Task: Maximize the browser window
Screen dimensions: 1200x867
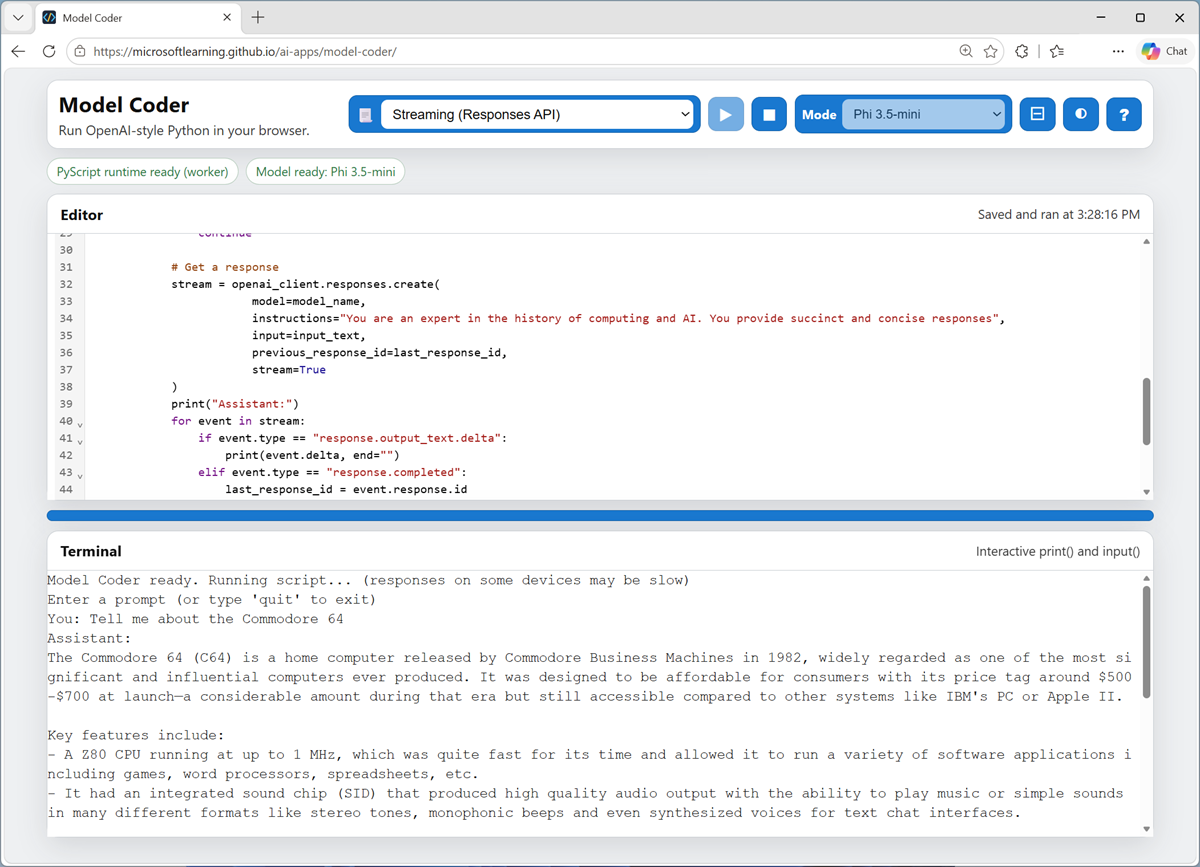Action: pos(1140,17)
